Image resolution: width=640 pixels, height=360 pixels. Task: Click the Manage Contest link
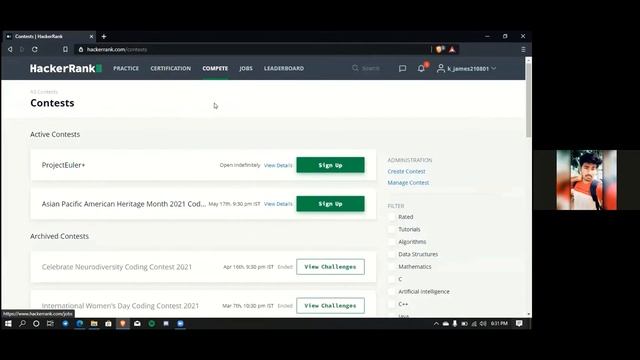coord(408,182)
